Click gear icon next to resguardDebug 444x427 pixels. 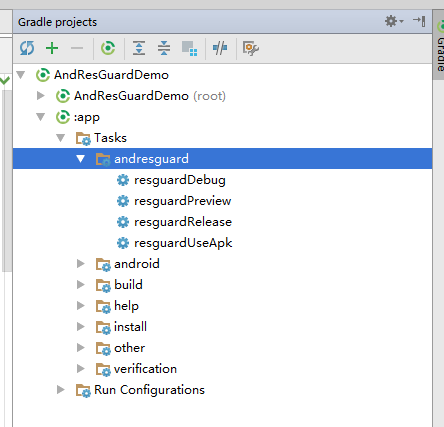coord(123,180)
